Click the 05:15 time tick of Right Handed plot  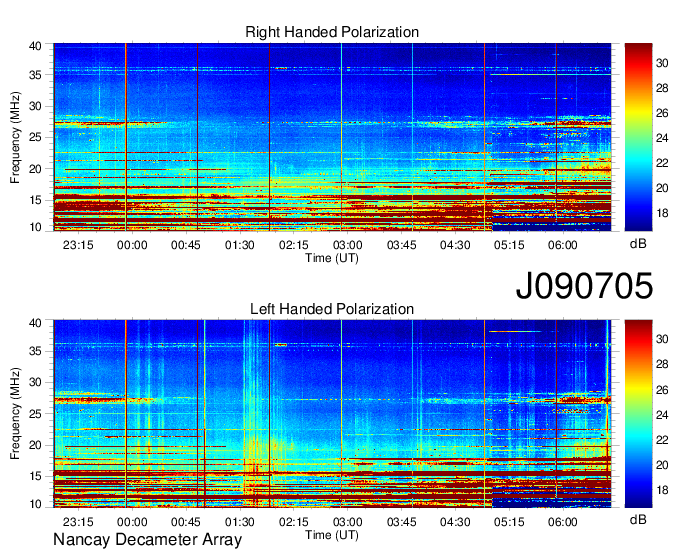pyautogui.click(x=509, y=245)
